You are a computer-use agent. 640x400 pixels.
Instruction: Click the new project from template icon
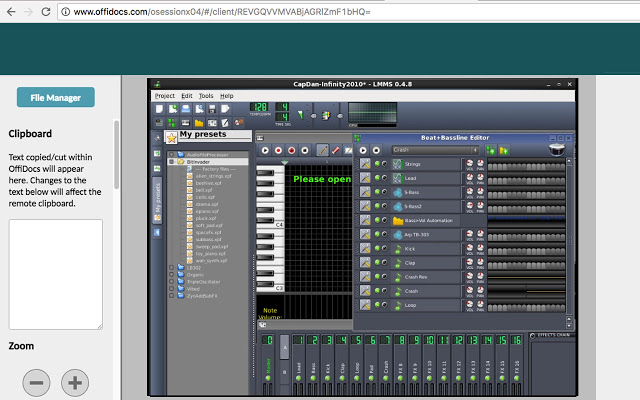(x=173, y=109)
